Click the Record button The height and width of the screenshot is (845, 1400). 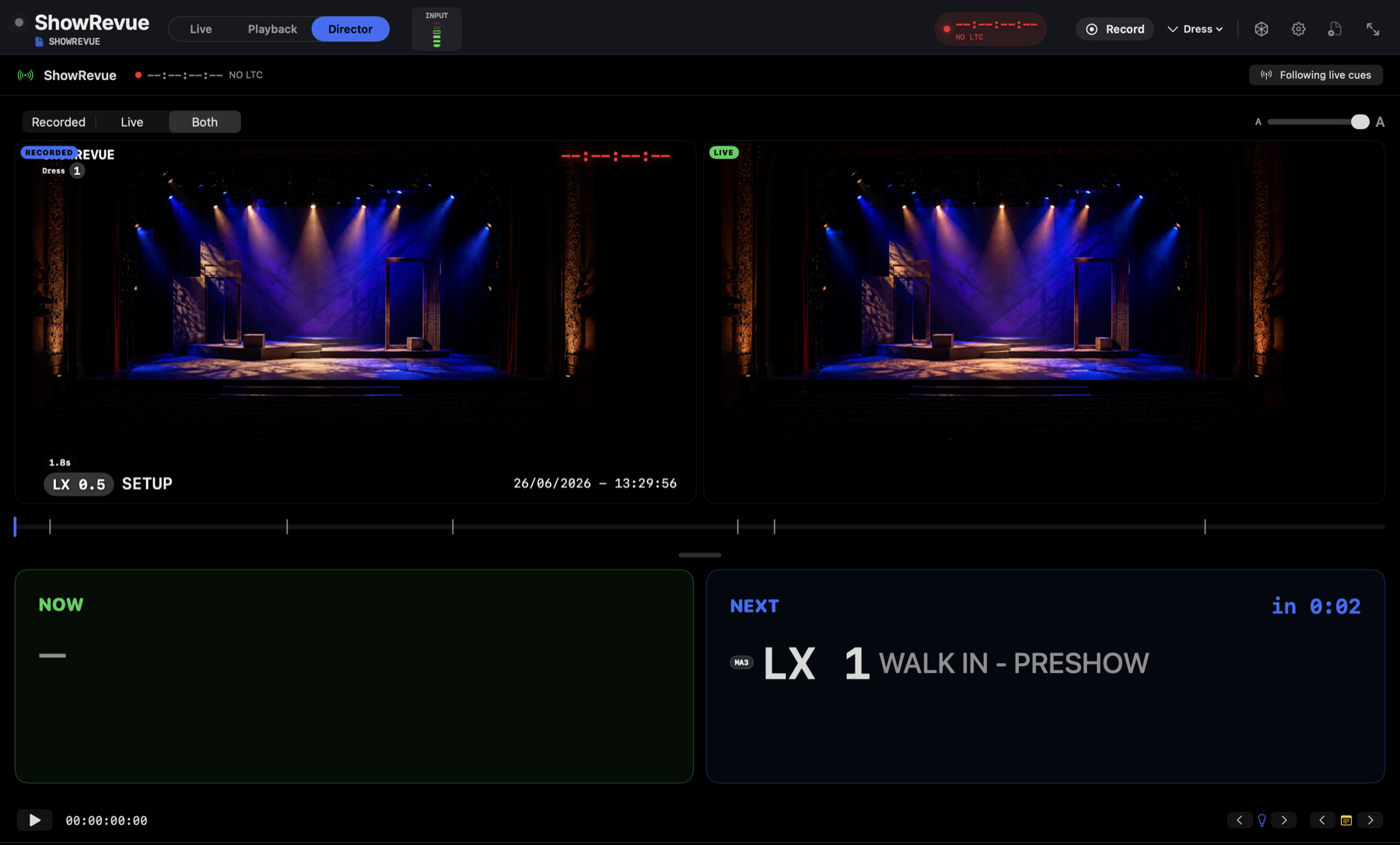(1115, 29)
